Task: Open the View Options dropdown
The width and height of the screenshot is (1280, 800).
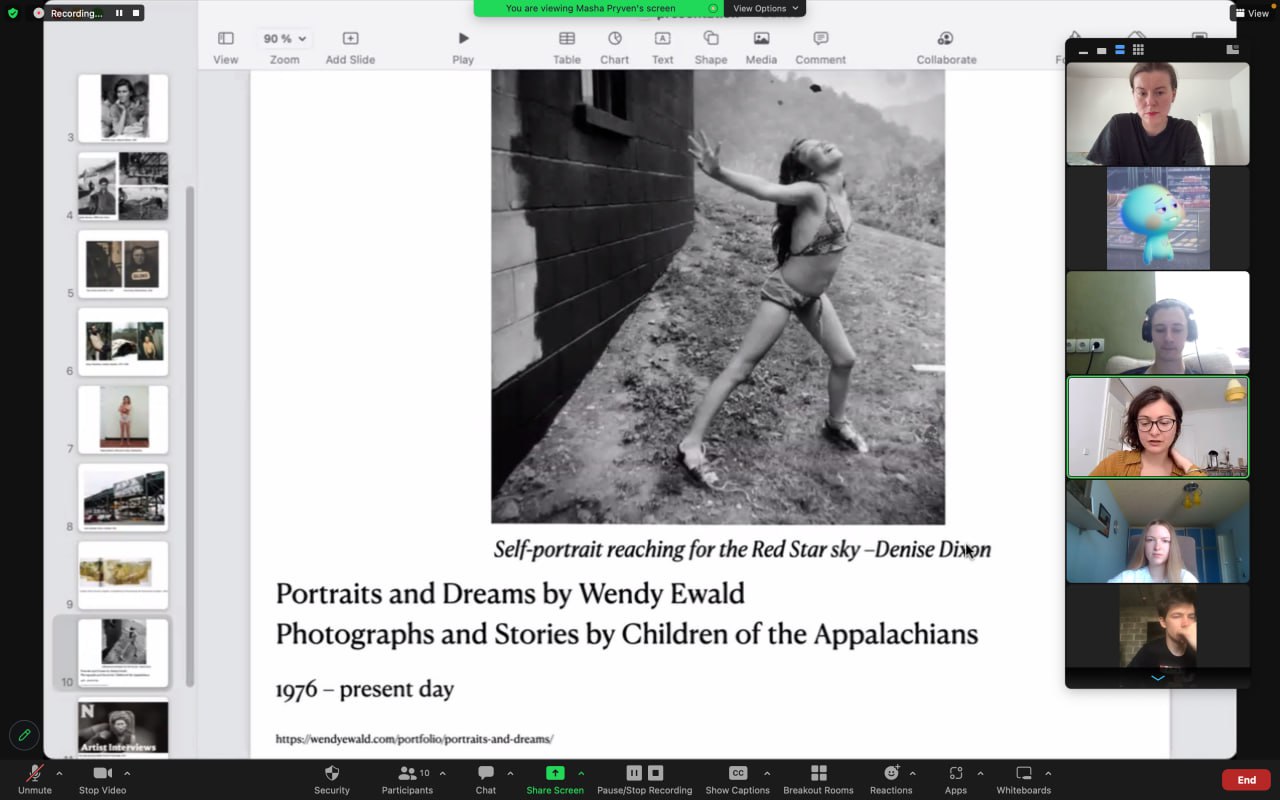Action: [x=765, y=8]
